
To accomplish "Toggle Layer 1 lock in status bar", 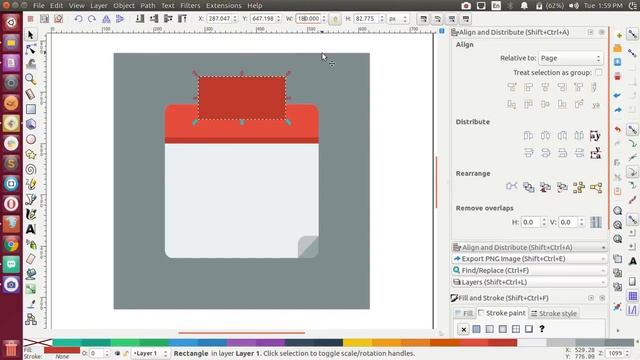I will pos(125,353).
